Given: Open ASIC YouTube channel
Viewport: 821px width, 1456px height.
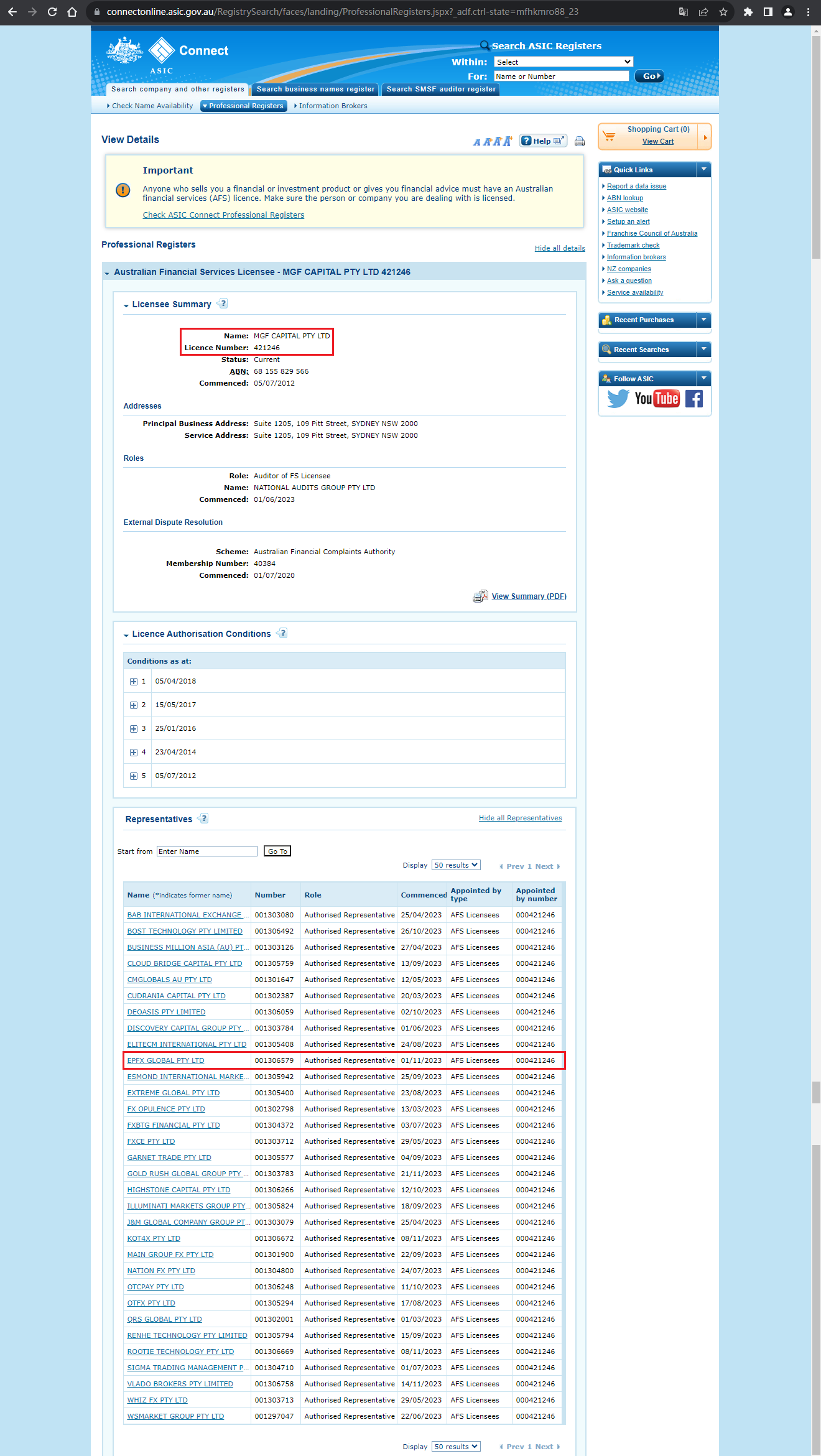Looking at the screenshot, I should coord(657,399).
